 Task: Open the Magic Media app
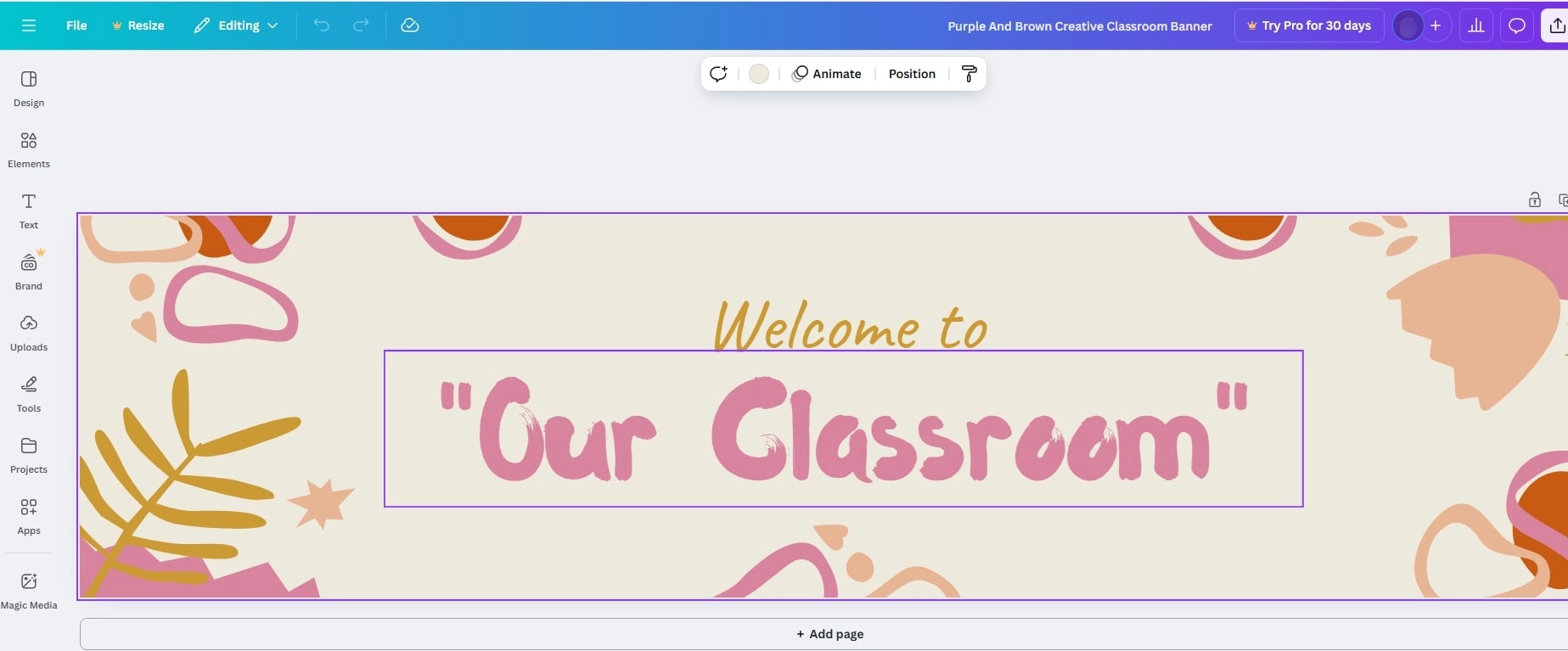coord(29,591)
